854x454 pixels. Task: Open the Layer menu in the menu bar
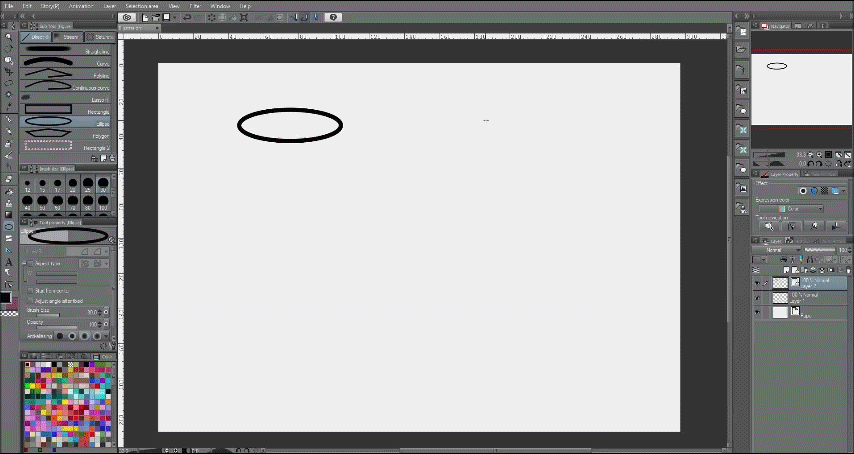coord(109,5)
